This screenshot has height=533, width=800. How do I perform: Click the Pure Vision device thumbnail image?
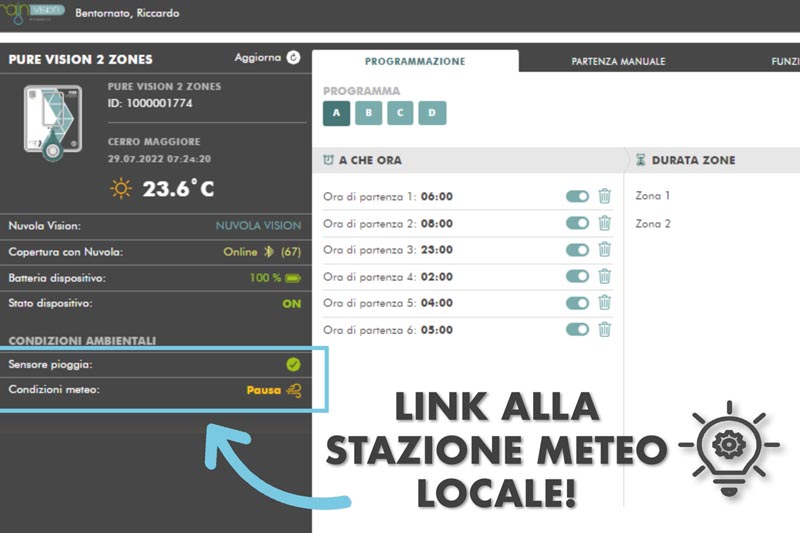[52, 122]
